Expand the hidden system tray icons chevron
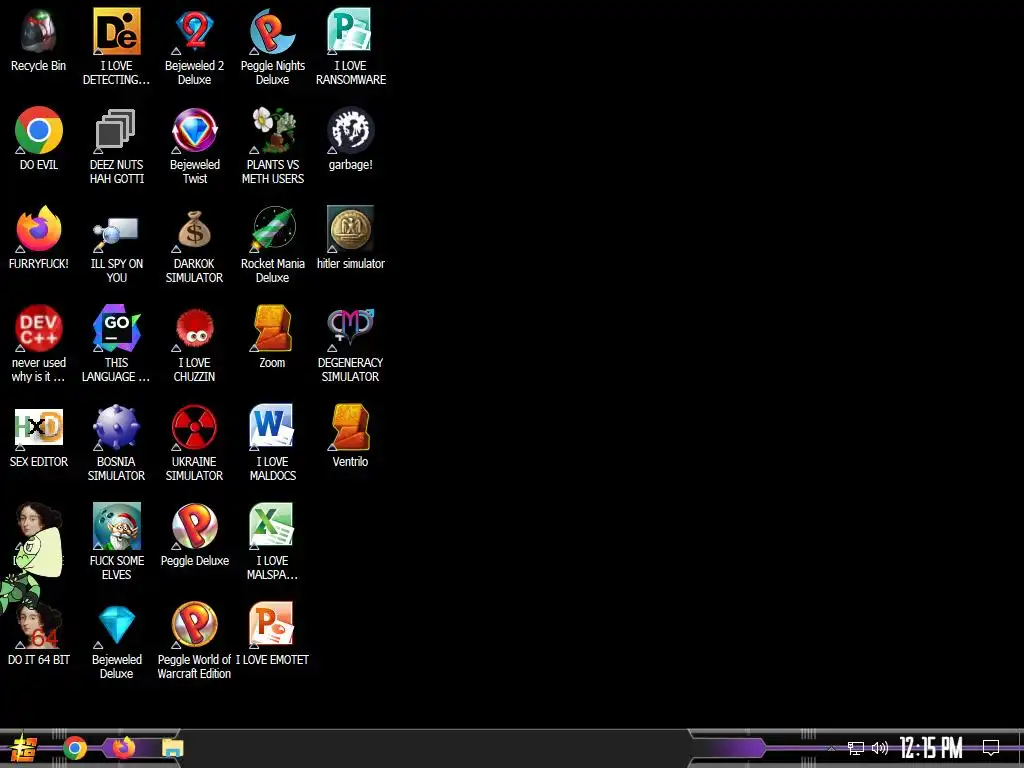Viewport: 1024px width, 768px height. (831, 748)
